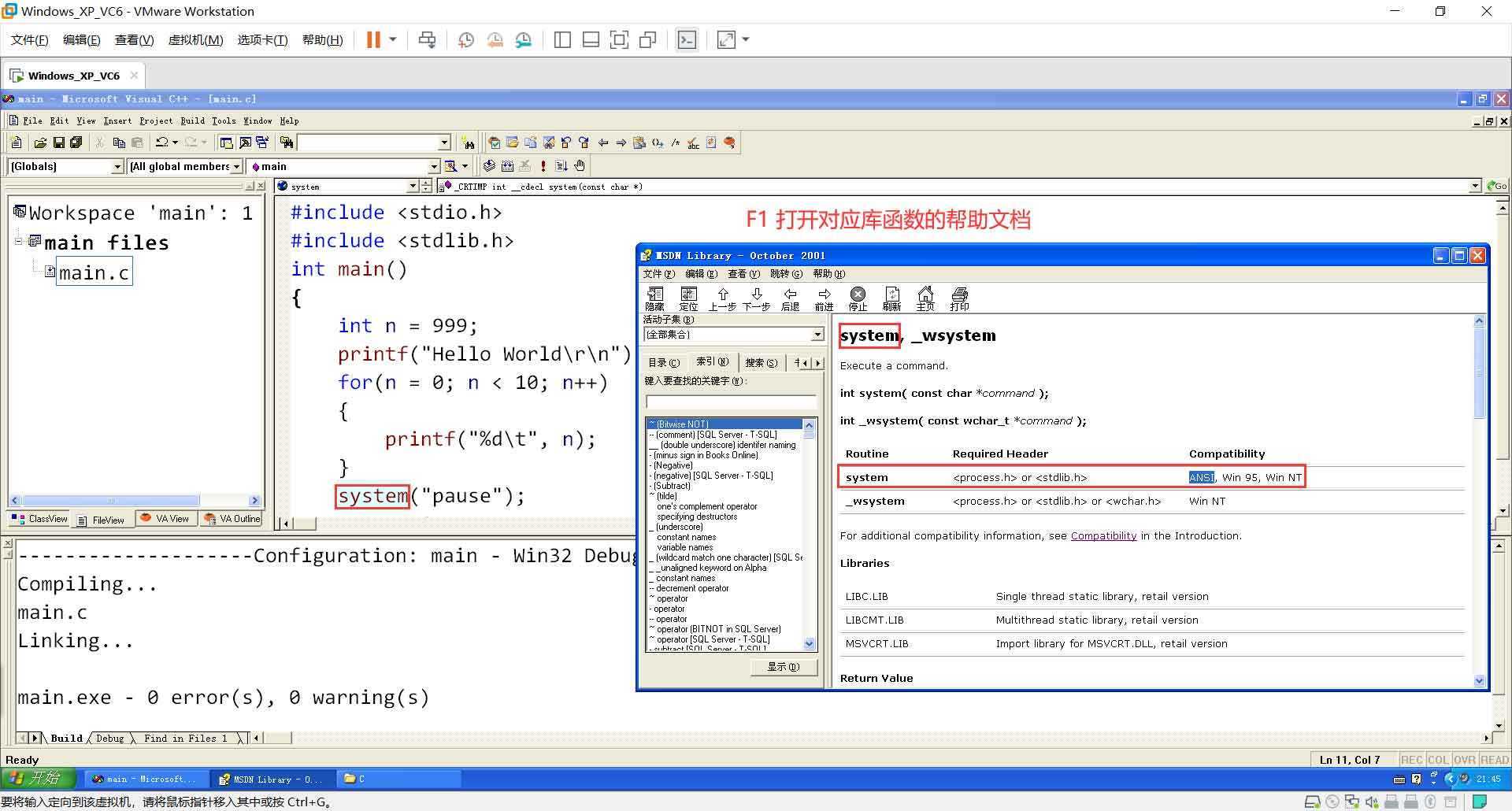The width and height of the screenshot is (1512, 811).
Task: Click the binoculars Search icon
Action: point(469,143)
